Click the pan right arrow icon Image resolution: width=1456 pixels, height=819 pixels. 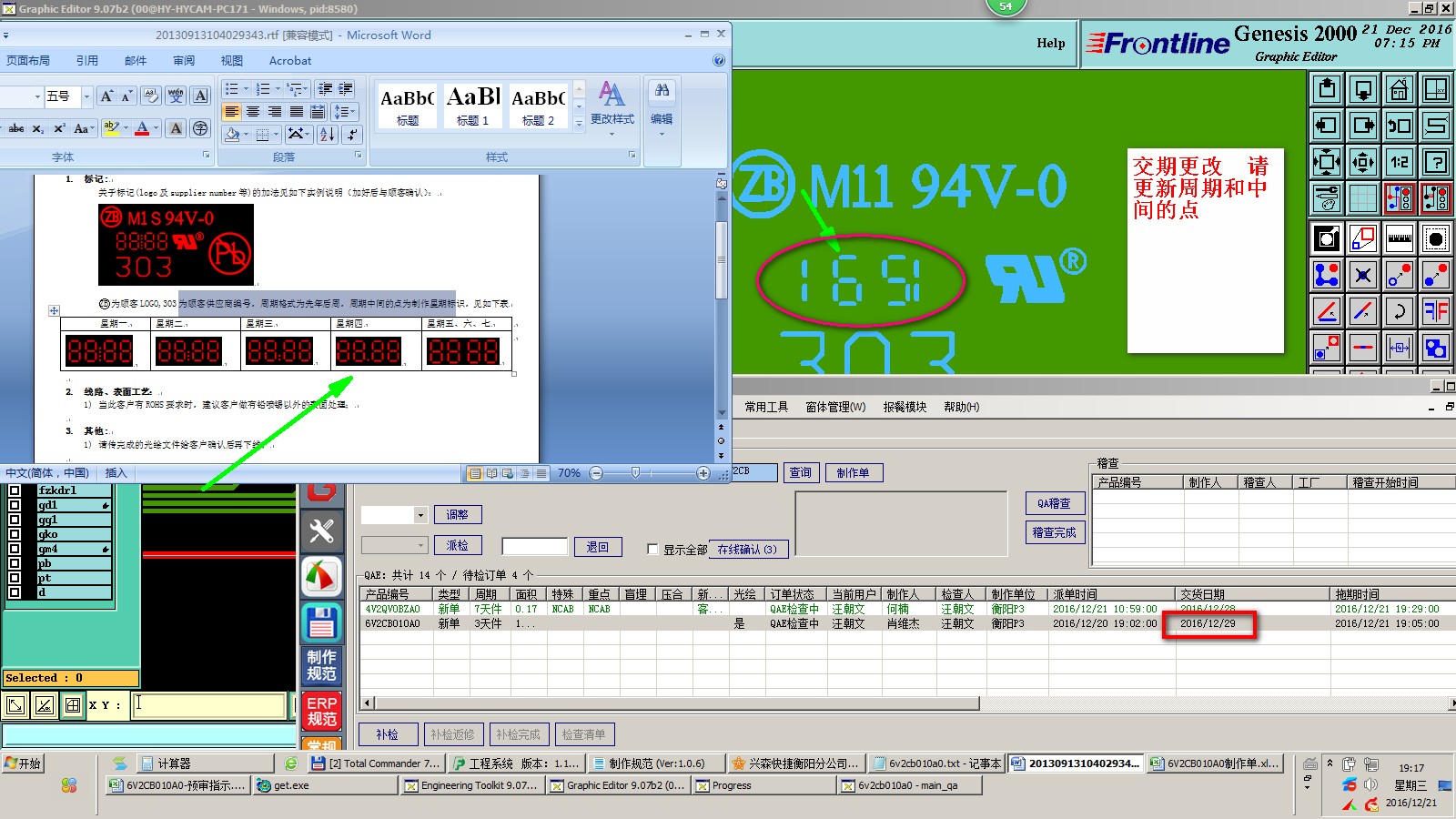(1363, 126)
